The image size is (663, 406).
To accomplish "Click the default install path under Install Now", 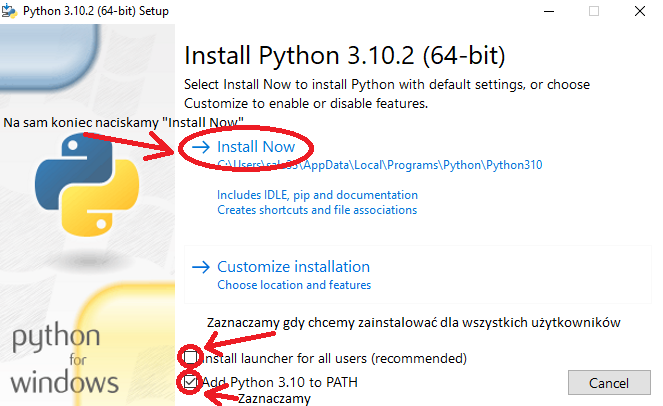I will [x=380, y=165].
